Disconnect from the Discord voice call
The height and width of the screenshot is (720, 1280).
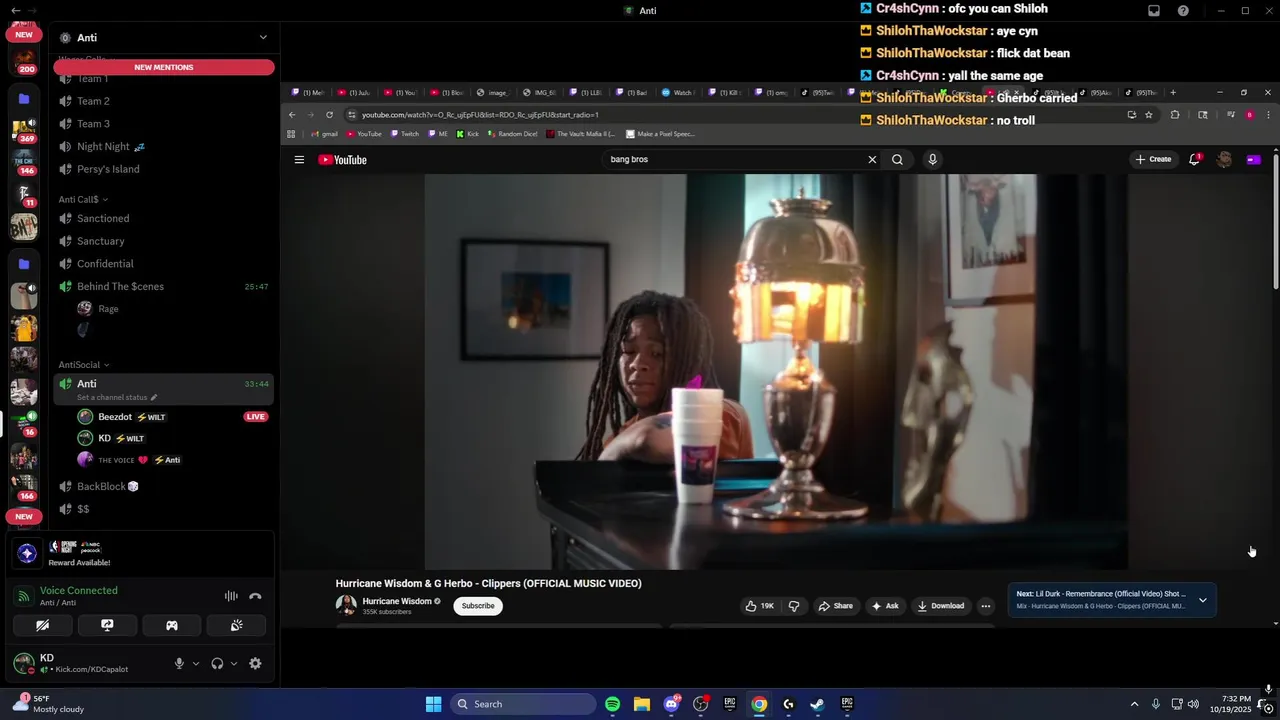(x=255, y=596)
